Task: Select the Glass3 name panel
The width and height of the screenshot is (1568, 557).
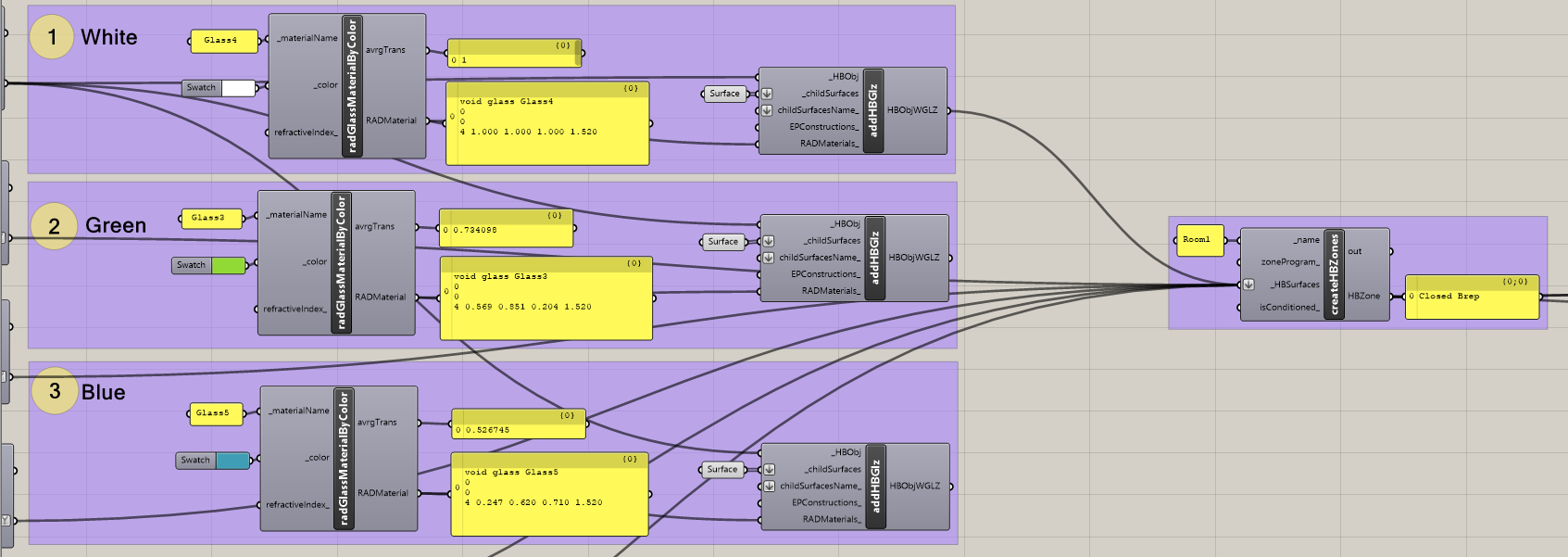Action: coord(211,218)
